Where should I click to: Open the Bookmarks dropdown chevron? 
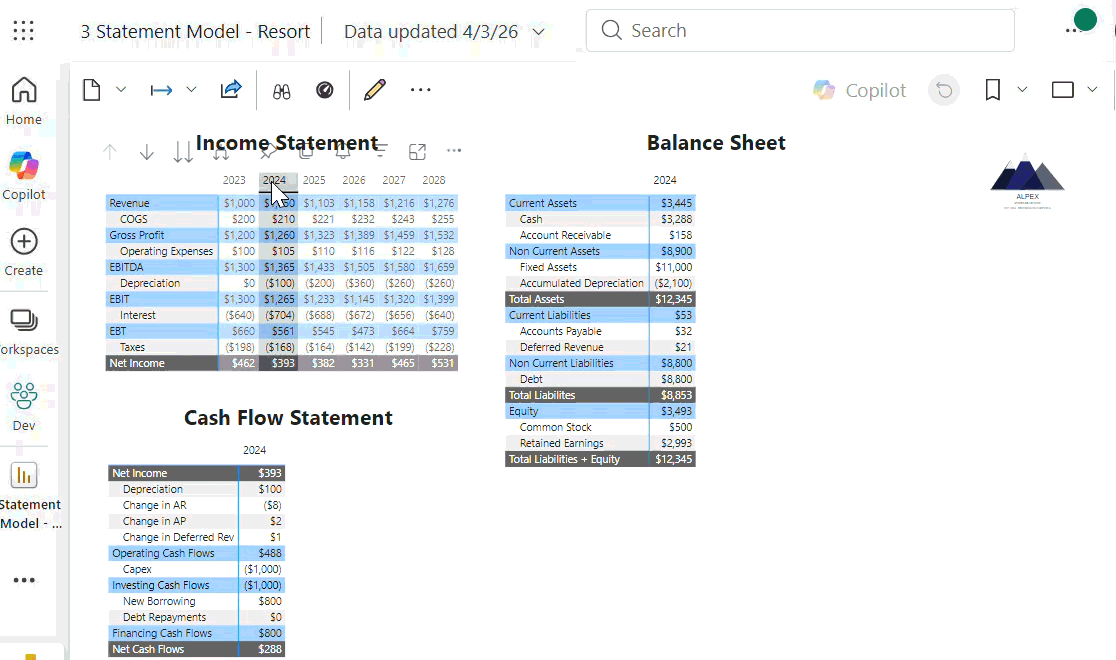click(x=1022, y=90)
